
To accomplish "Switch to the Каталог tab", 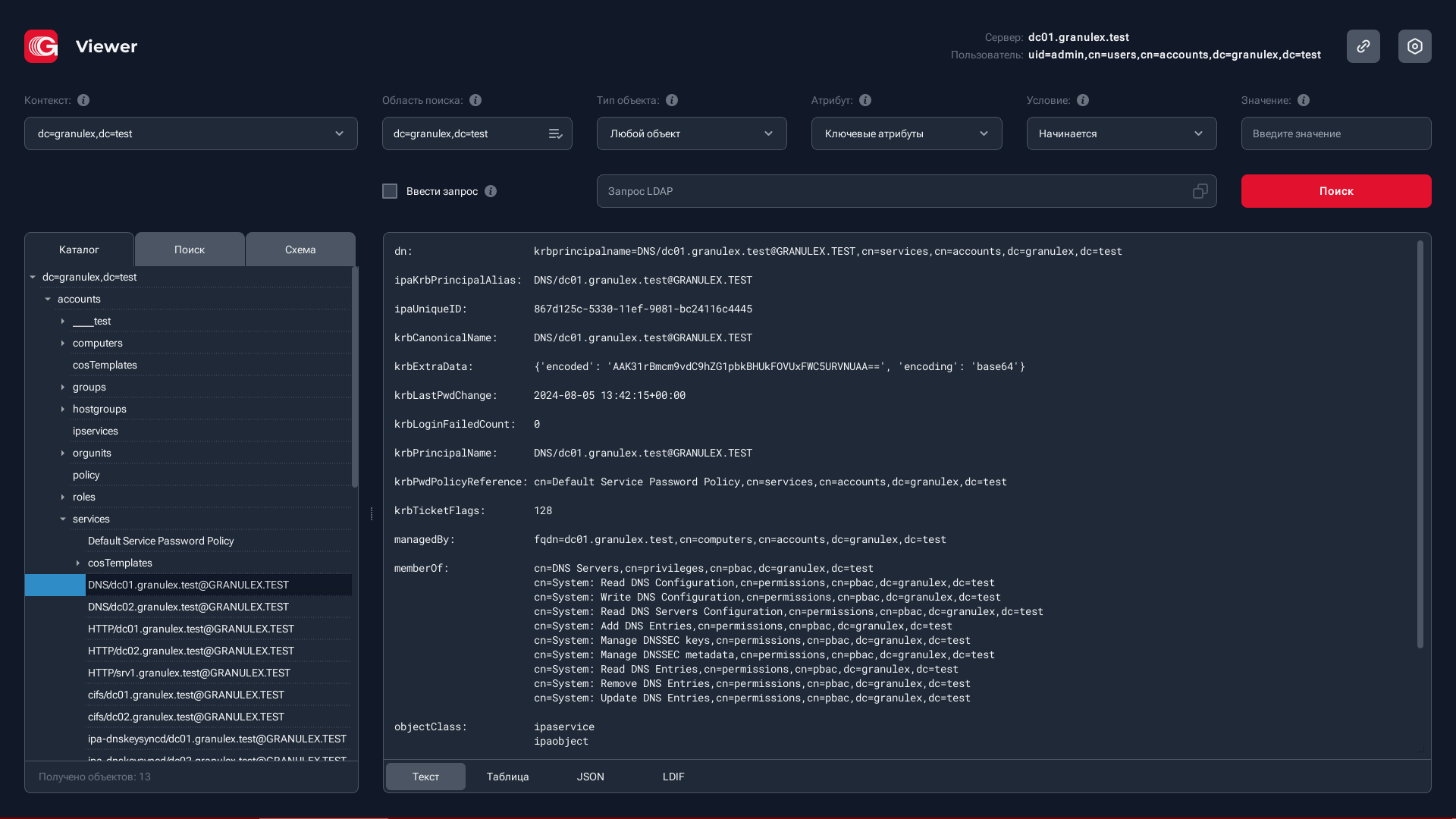I will [79, 249].
